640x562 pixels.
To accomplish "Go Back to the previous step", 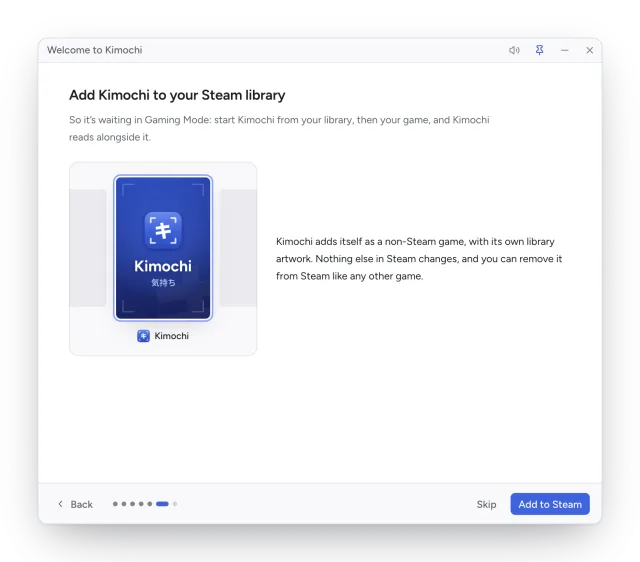I will click(x=76, y=504).
